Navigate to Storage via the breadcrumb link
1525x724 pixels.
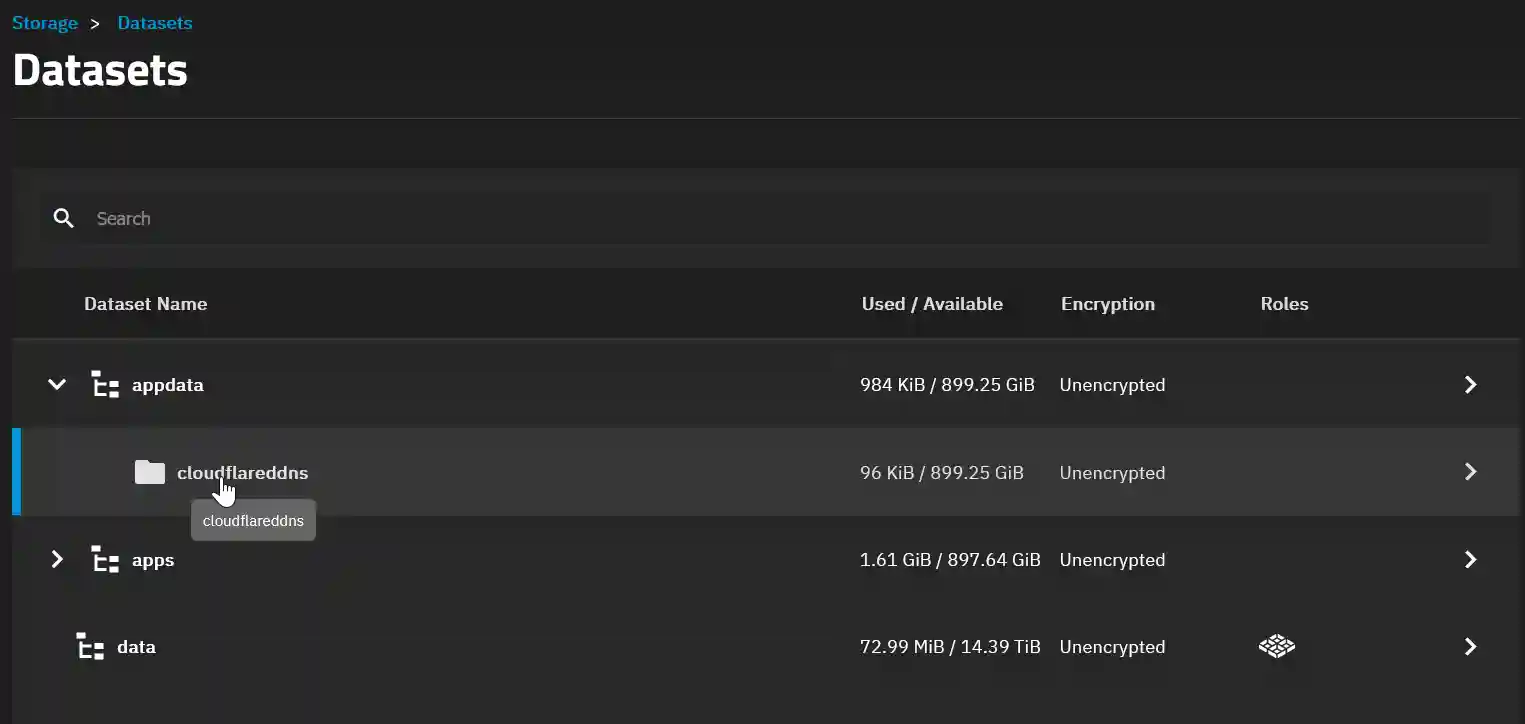pos(44,22)
